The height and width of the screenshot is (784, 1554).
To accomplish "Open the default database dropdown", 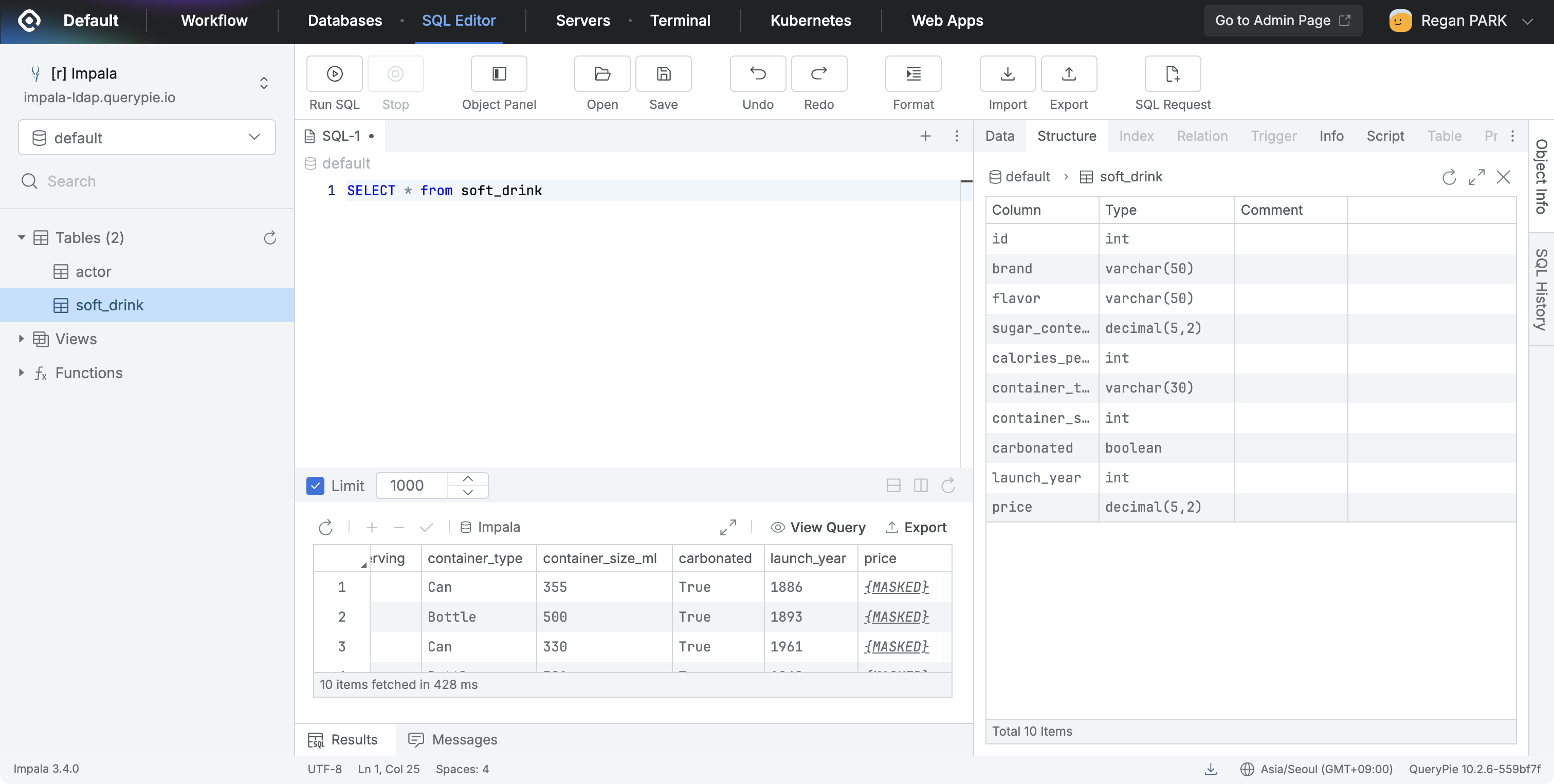I will (147, 138).
